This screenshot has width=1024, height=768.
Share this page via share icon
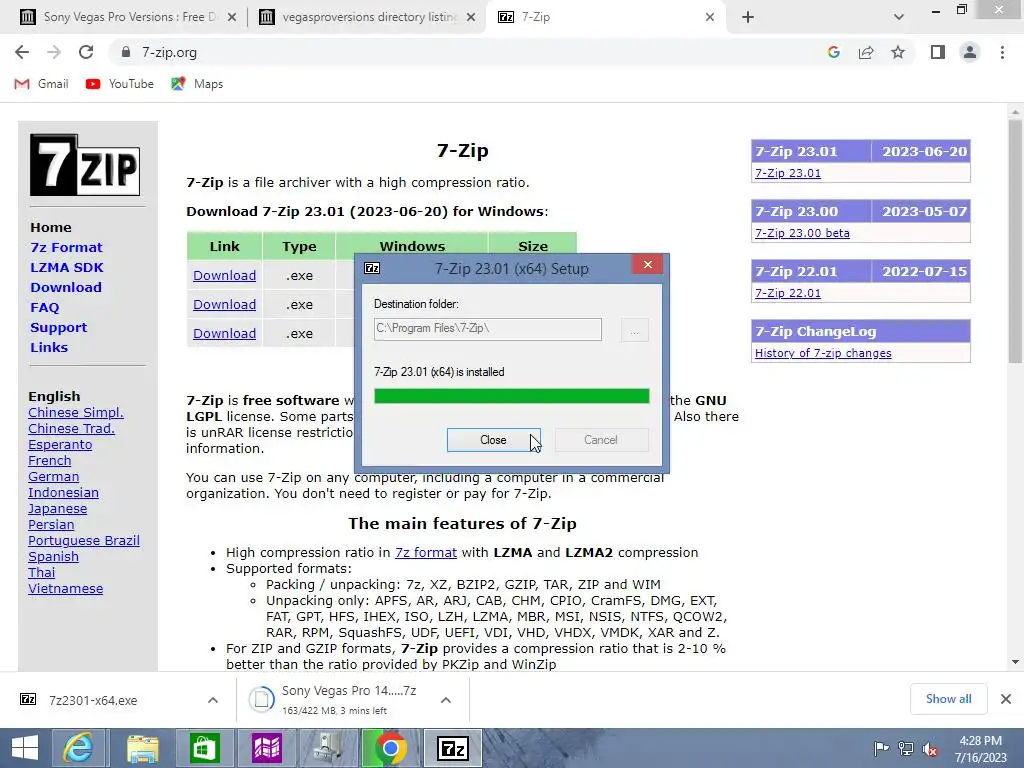[866, 52]
